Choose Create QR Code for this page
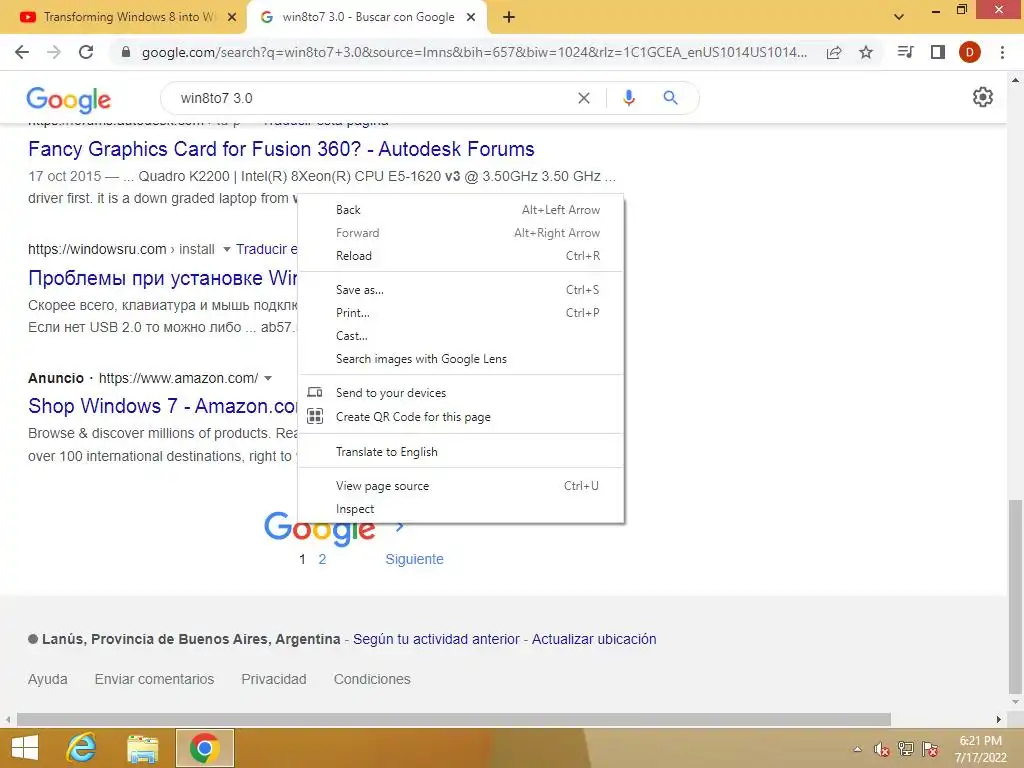 (461, 417)
